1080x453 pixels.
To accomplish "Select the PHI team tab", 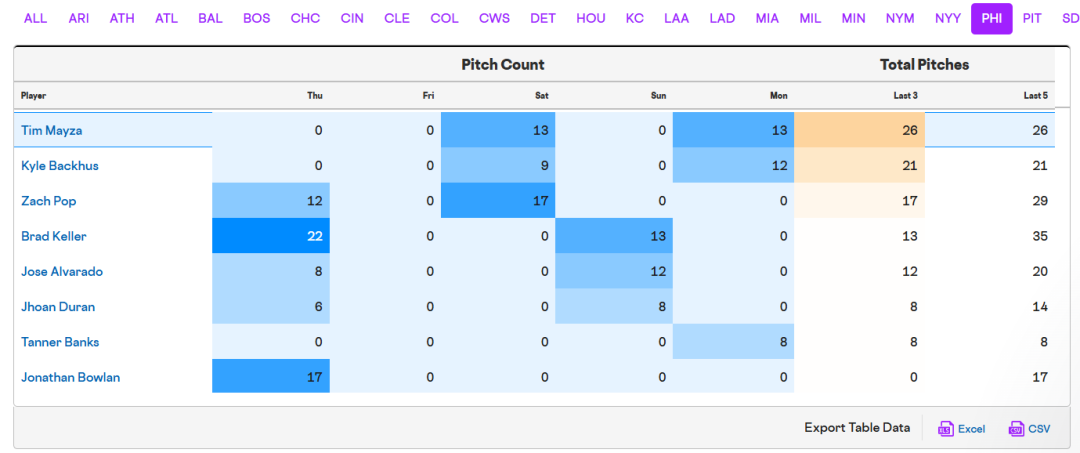I will (991, 18).
